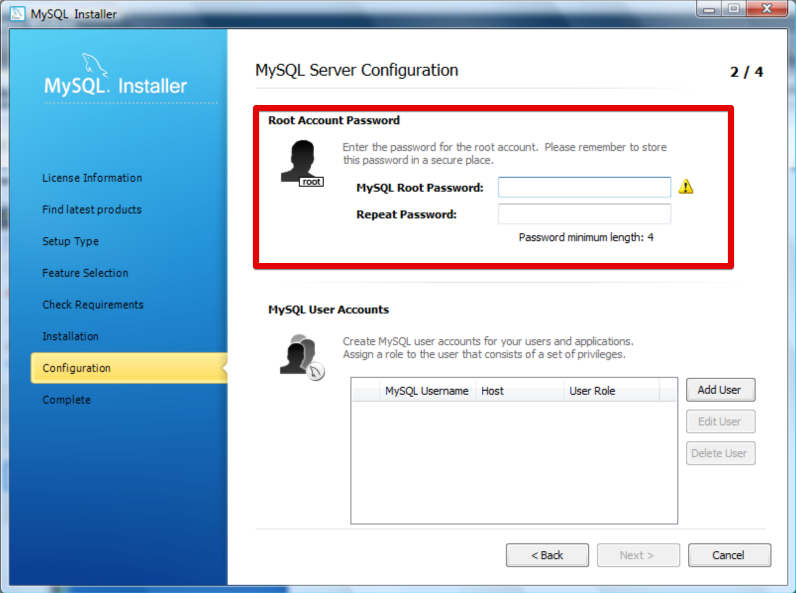Click the disabled Delete User button
Image resolution: width=796 pixels, height=593 pixels.
coord(720,453)
